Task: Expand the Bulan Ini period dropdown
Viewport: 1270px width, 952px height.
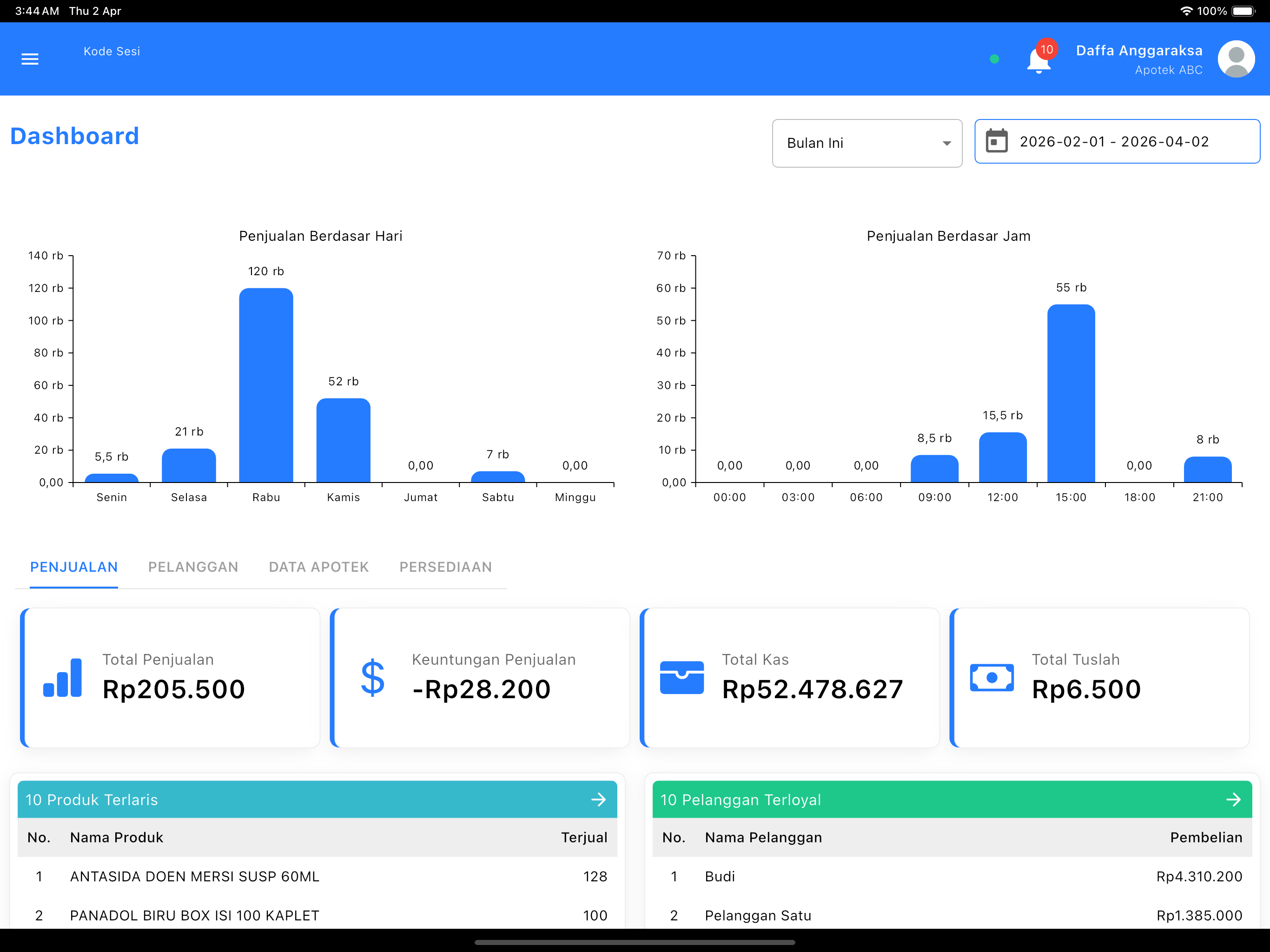Action: 867,143
